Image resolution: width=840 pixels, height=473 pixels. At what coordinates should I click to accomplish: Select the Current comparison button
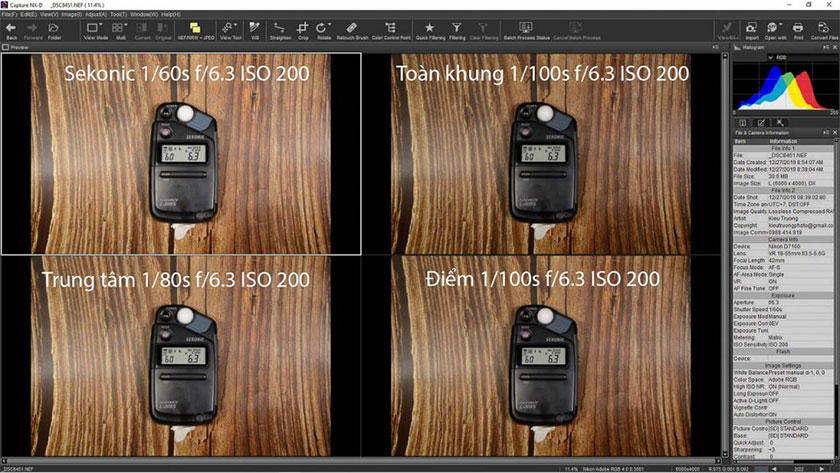(142, 31)
